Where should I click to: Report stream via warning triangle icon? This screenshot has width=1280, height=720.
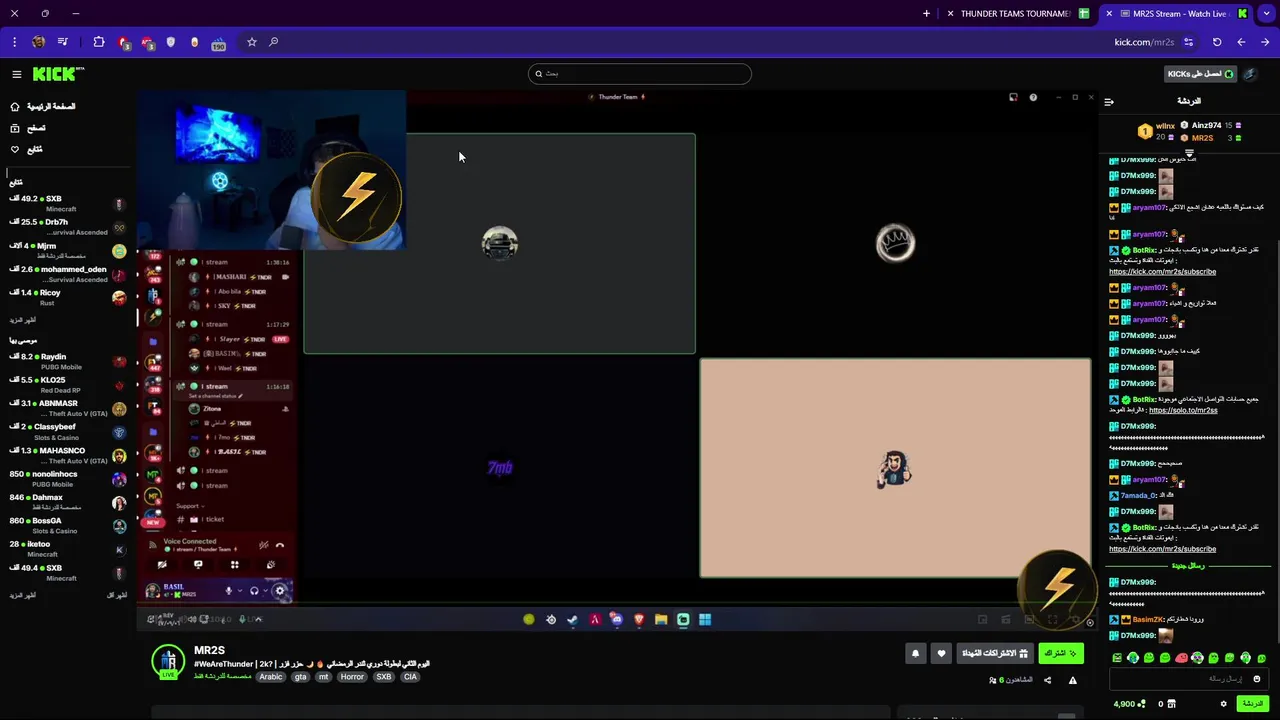click(x=1073, y=680)
